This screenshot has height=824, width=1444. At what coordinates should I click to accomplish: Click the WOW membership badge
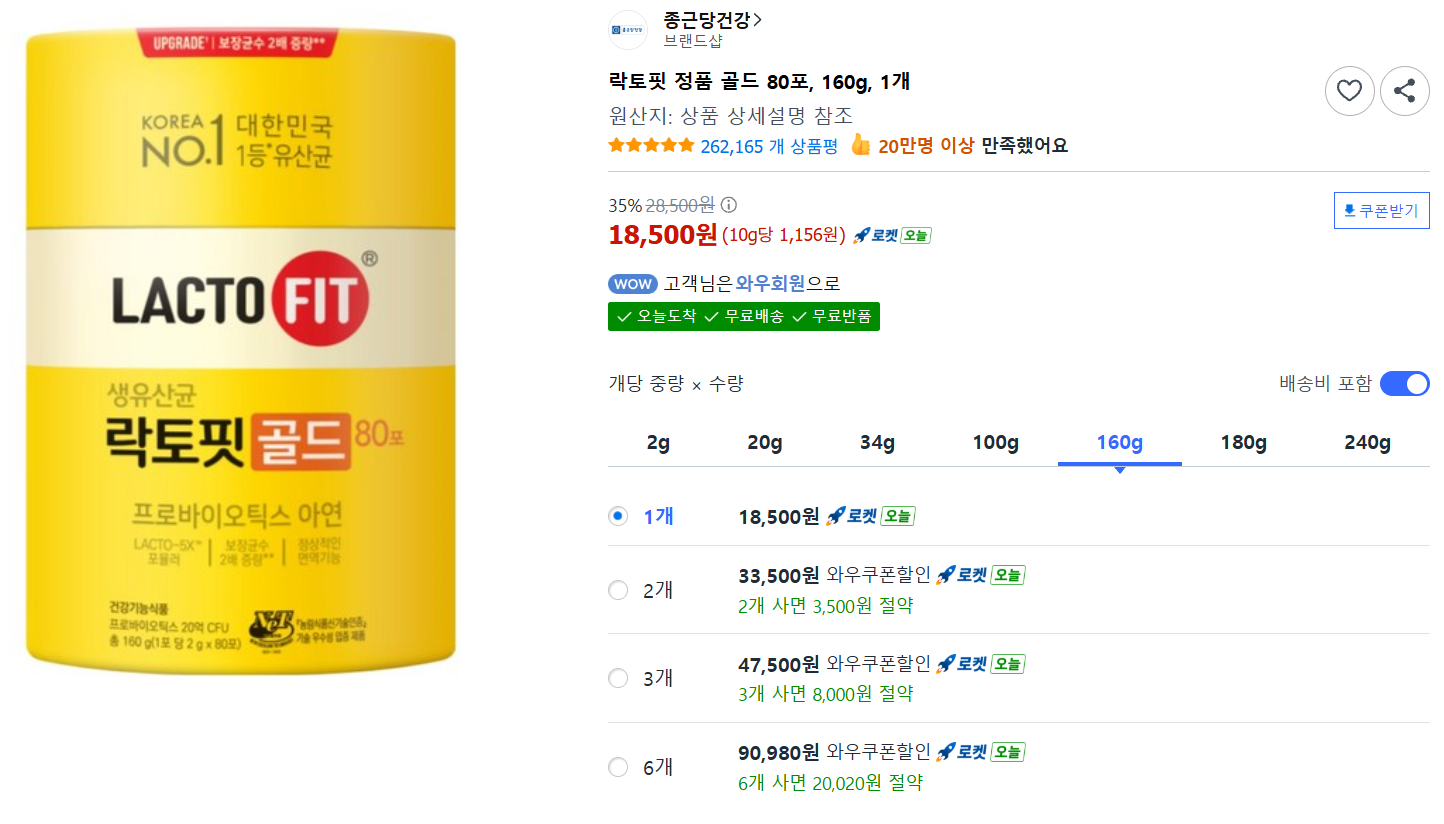pyautogui.click(x=633, y=283)
